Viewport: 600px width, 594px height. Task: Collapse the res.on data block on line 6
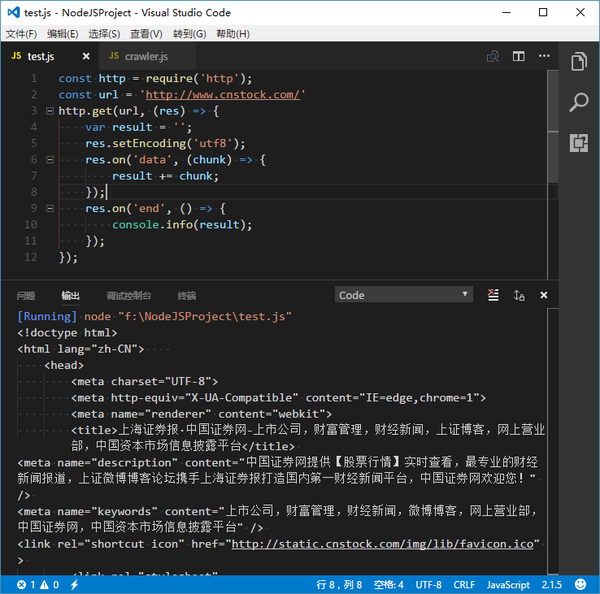[x=50, y=160]
